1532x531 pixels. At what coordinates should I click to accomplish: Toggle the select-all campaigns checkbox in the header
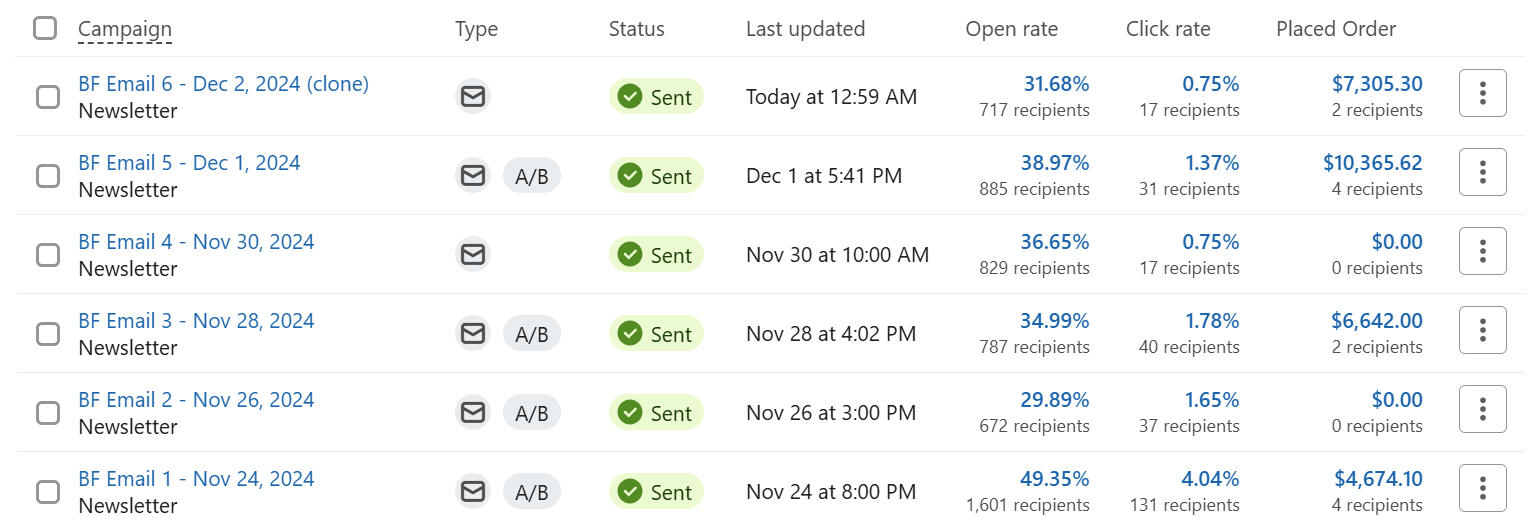[45, 28]
